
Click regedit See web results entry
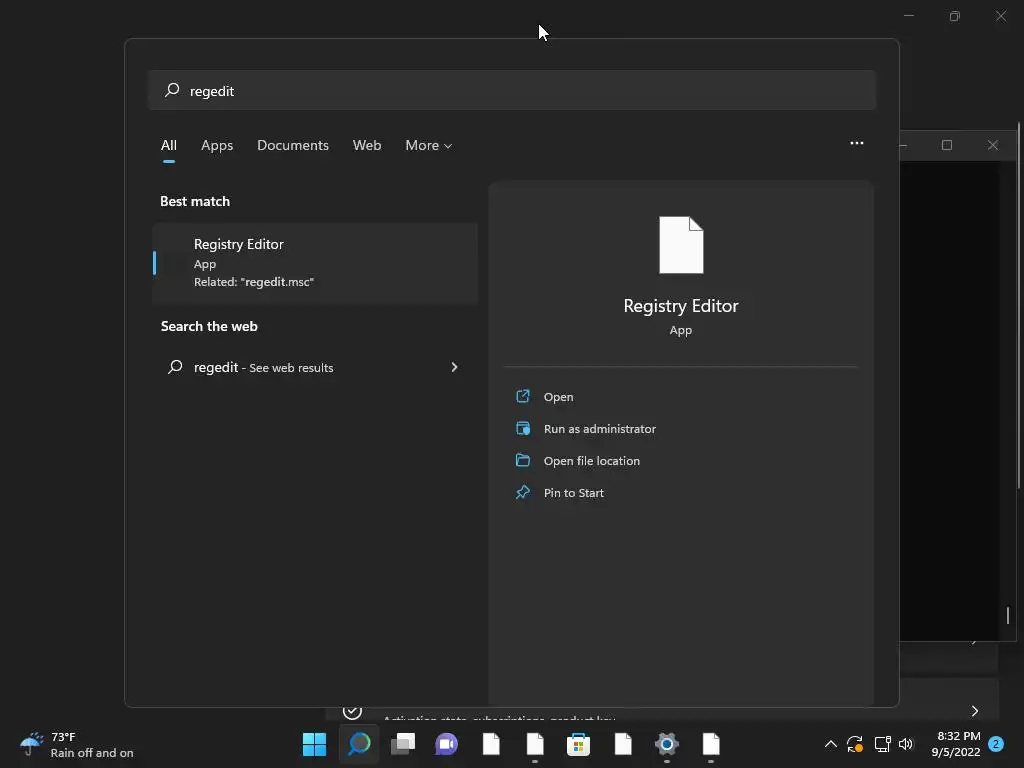(x=315, y=367)
